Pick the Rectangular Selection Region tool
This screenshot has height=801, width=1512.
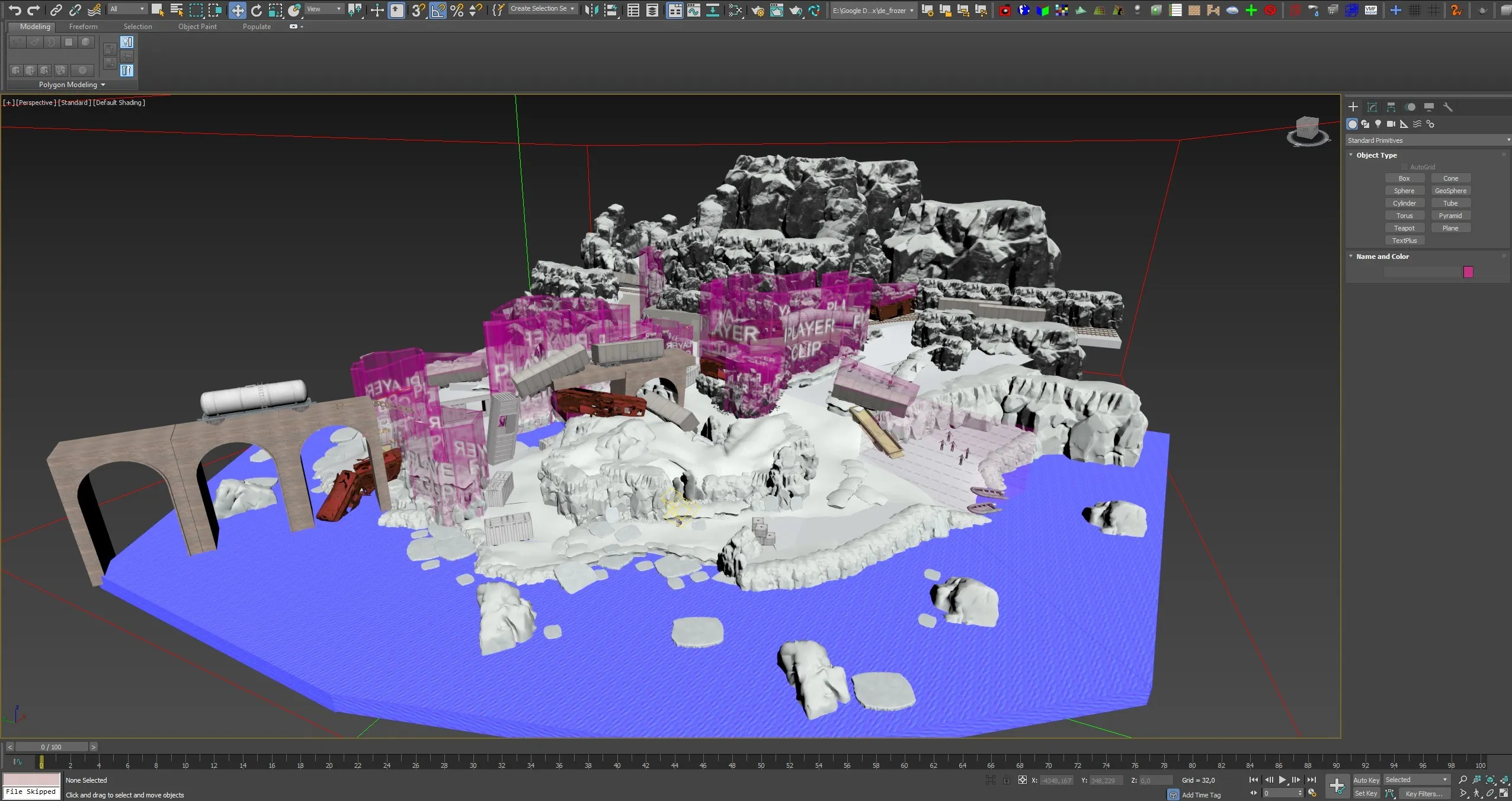click(x=196, y=9)
